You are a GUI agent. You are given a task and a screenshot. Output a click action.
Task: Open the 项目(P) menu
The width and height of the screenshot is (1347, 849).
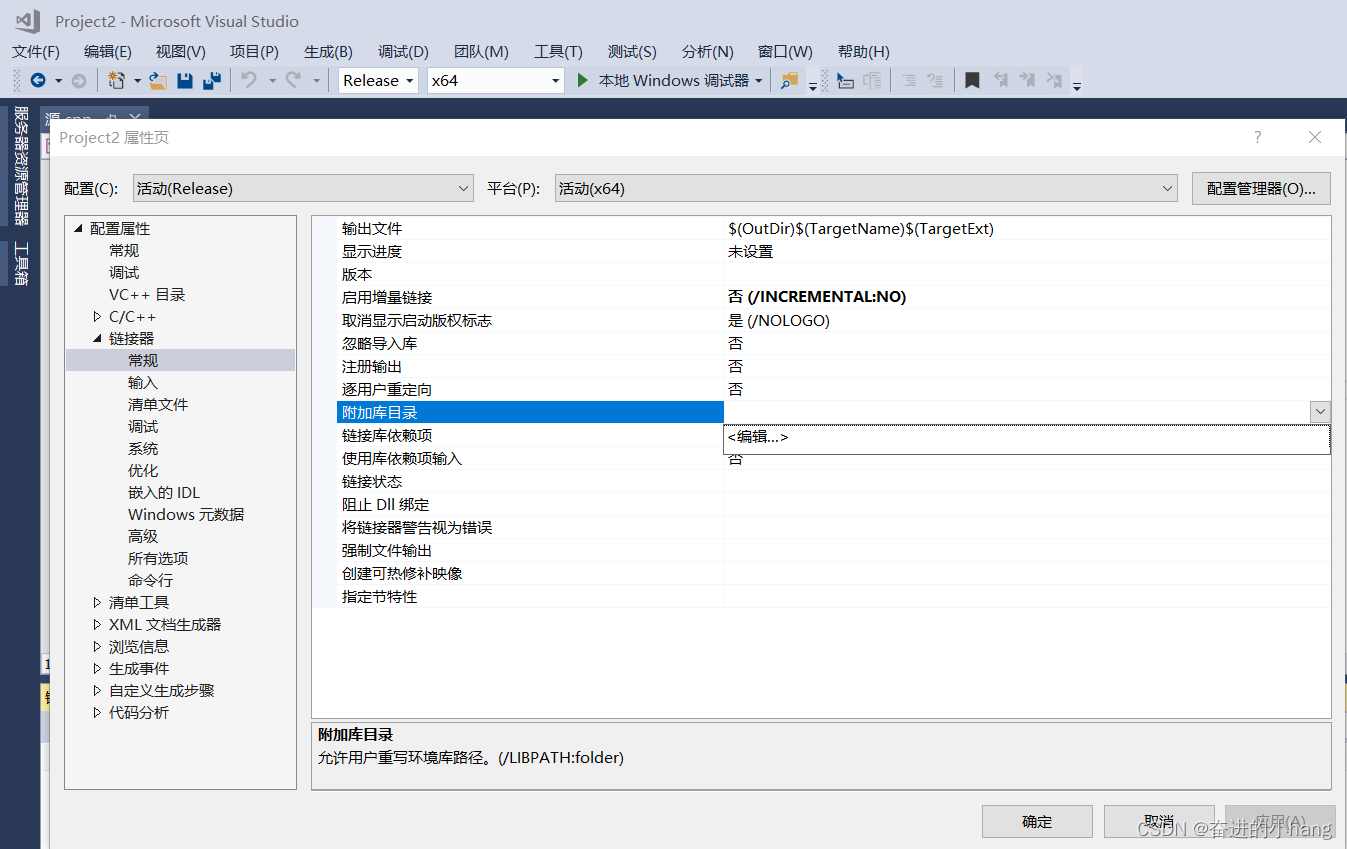tap(254, 52)
